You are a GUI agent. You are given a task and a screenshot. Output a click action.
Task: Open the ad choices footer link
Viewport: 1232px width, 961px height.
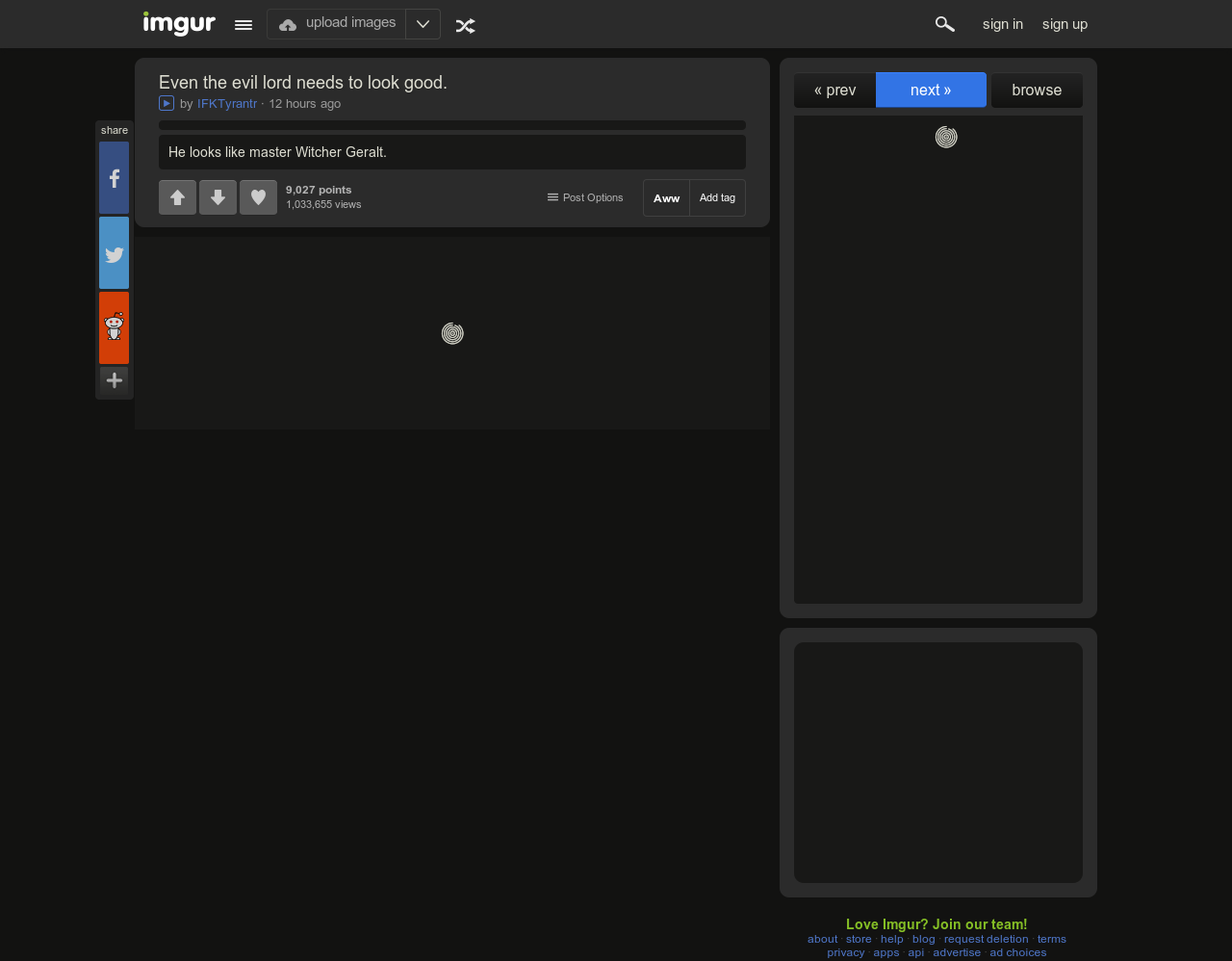1018,952
